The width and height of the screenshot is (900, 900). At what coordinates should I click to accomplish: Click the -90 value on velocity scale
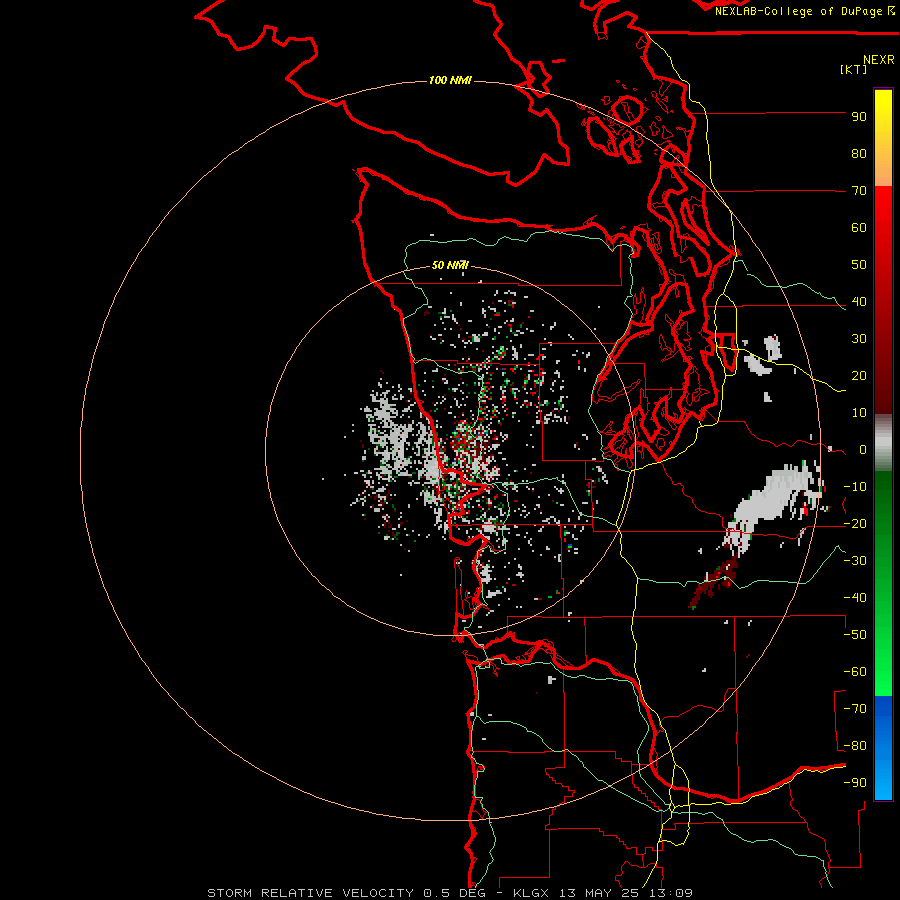[855, 783]
